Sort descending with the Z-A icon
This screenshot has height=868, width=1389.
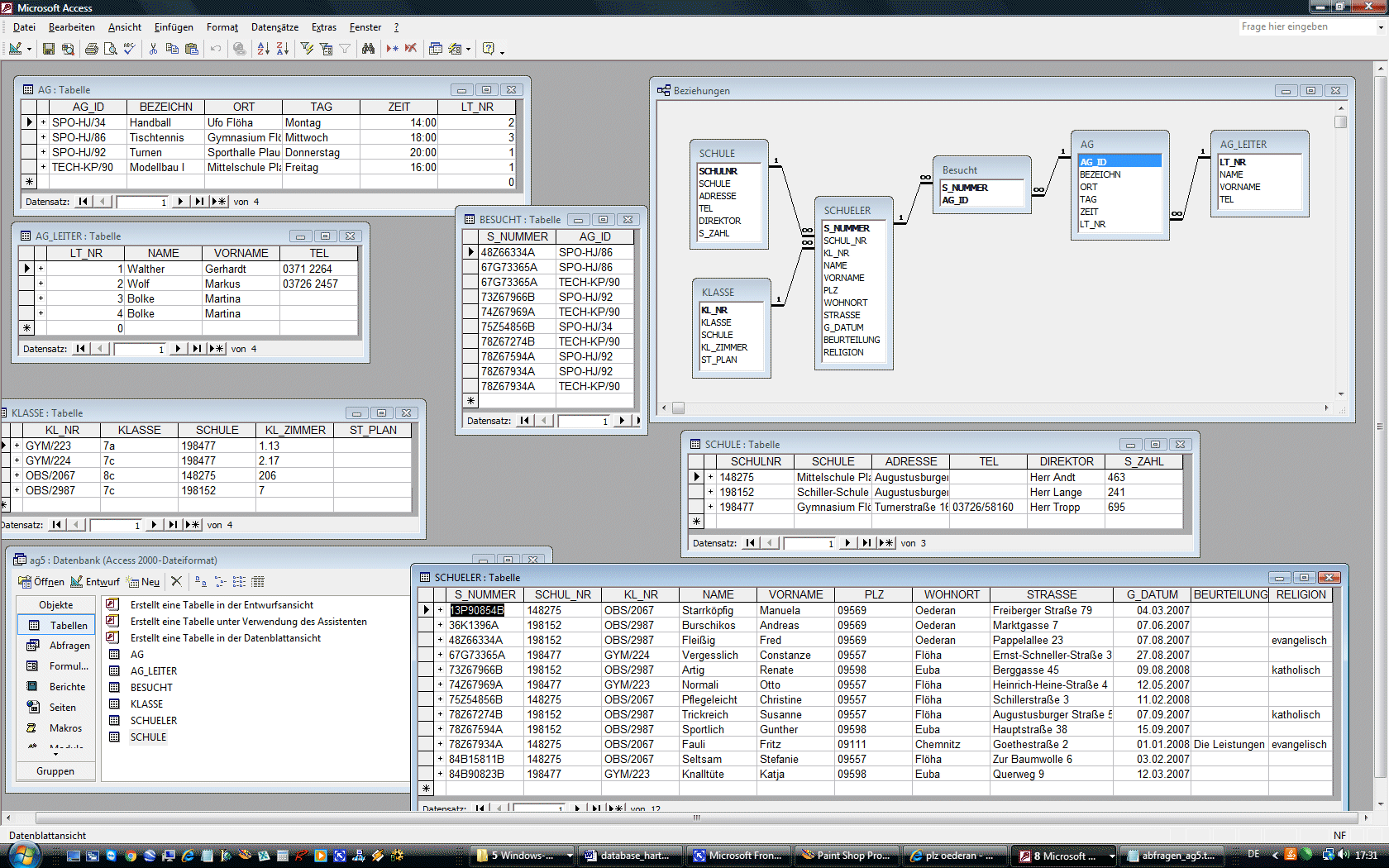coord(282,49)
